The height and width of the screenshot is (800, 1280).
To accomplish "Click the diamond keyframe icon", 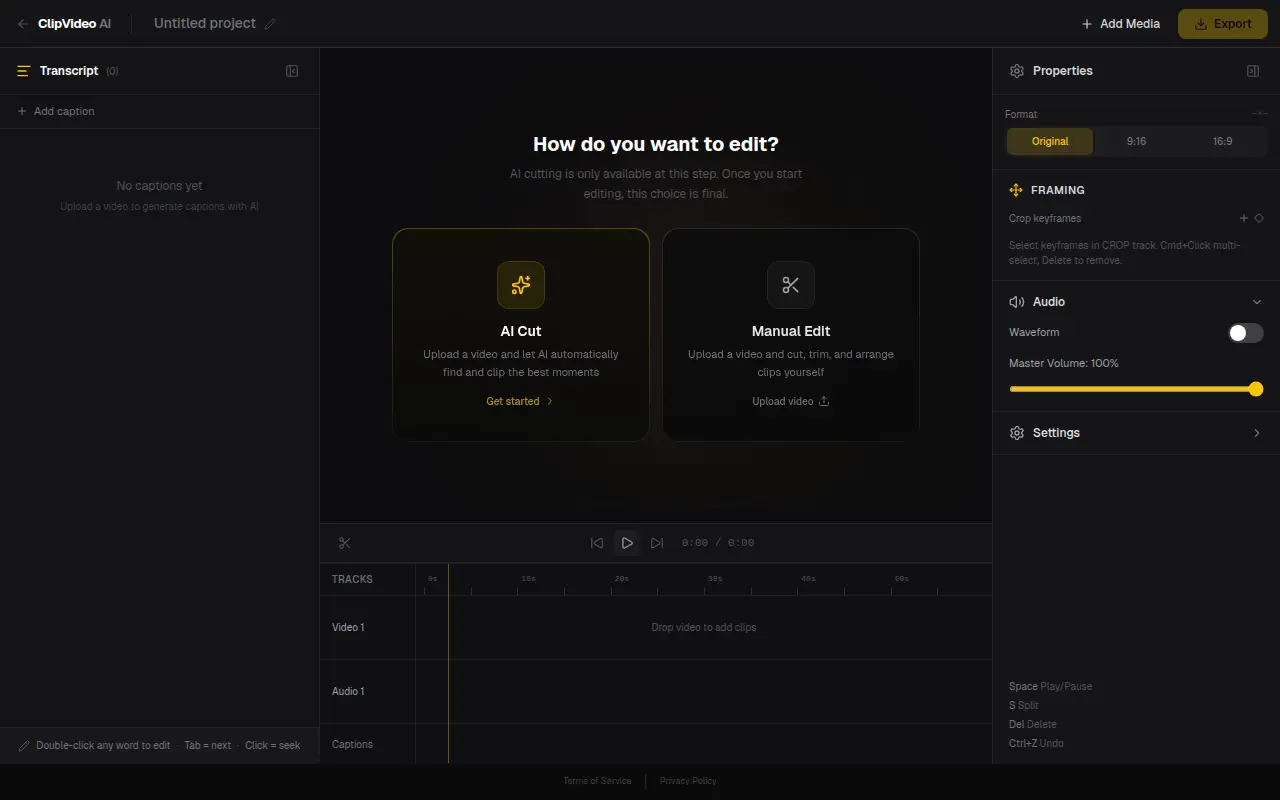I will pos(1259,218).
